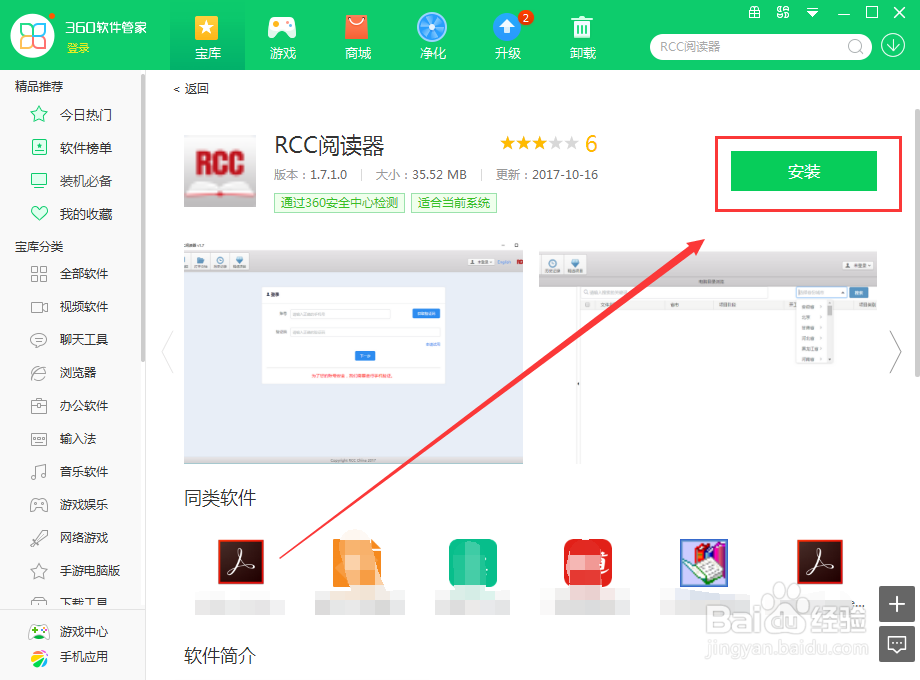Click the 音乐软件 note icon
This screenshot has width=920, height=680.
(x=39, y=472)
